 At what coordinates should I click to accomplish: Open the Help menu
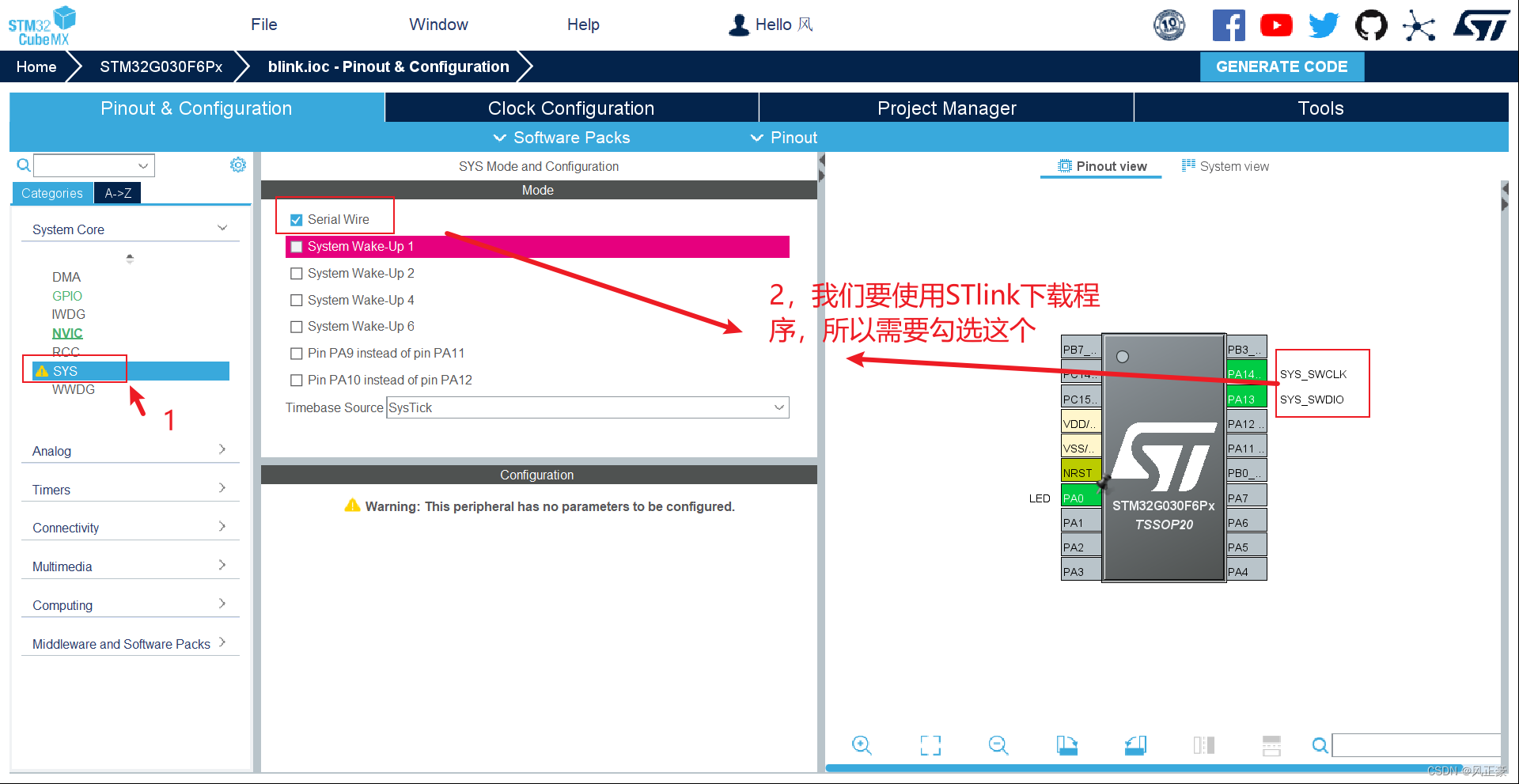583,25
